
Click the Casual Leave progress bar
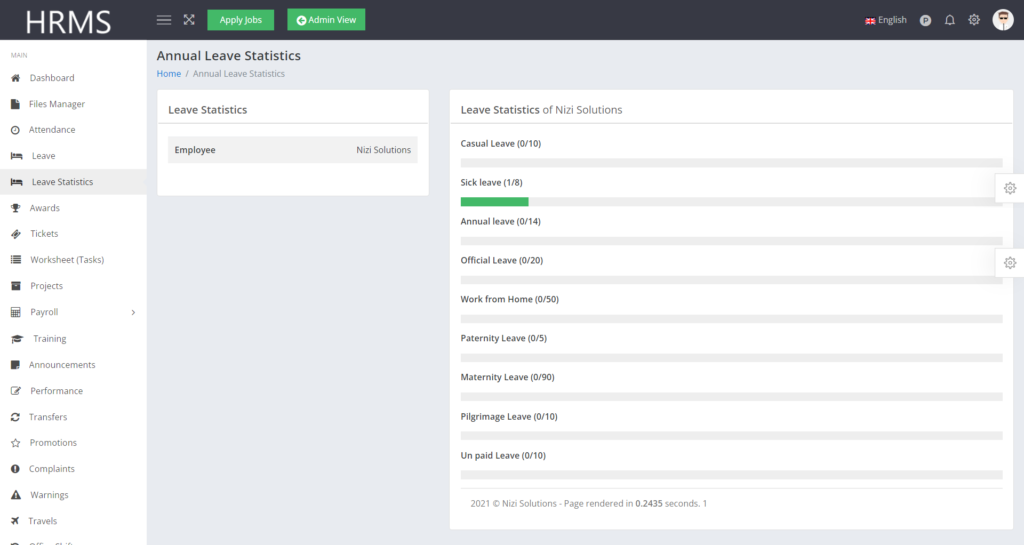click(x=731, y=163)
